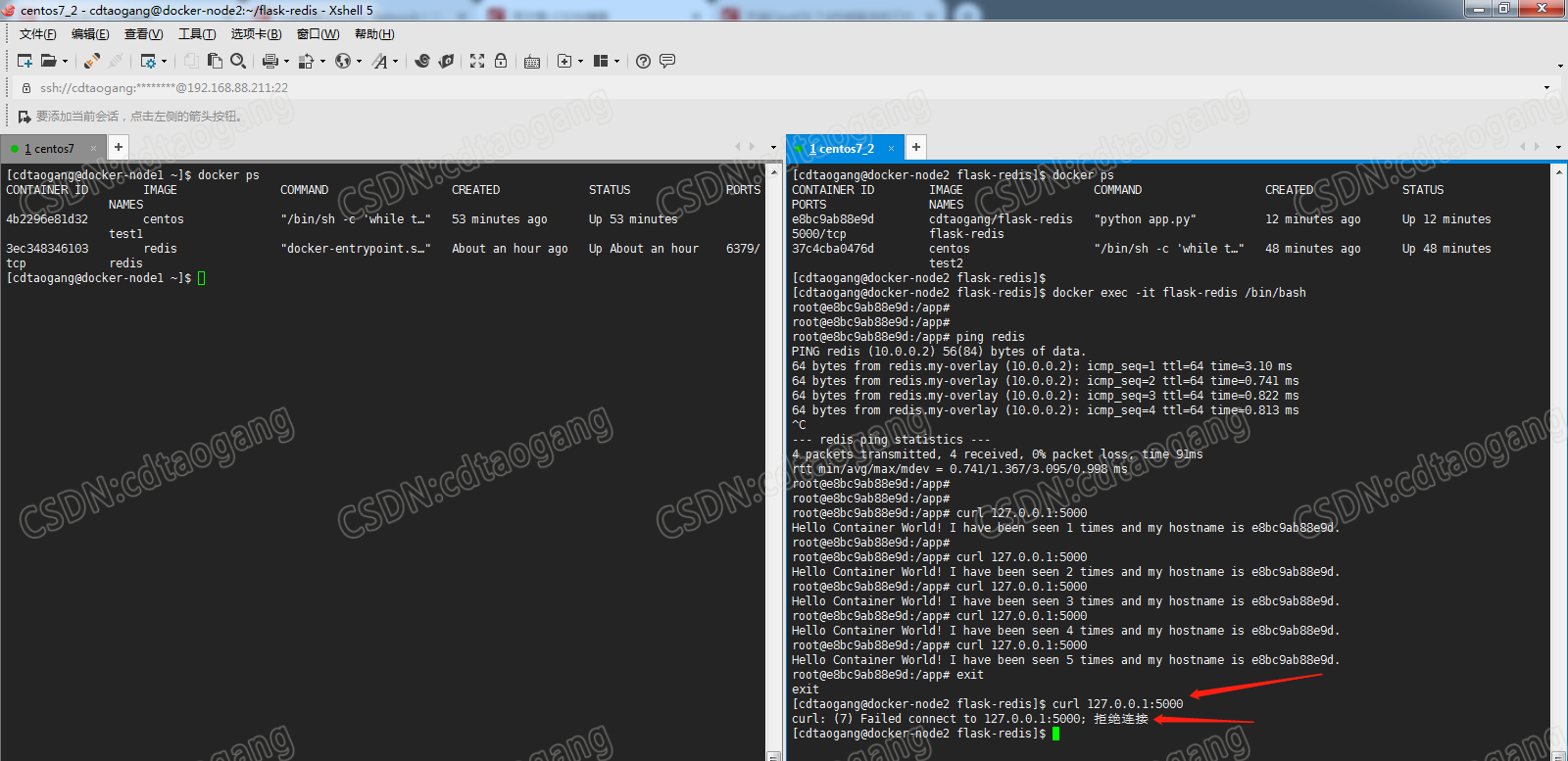Launch Xftp with swirl icon
Image resolution: width=1568 pixels, height=761 pixels.
pyautogui.click(x=422, y=61)
